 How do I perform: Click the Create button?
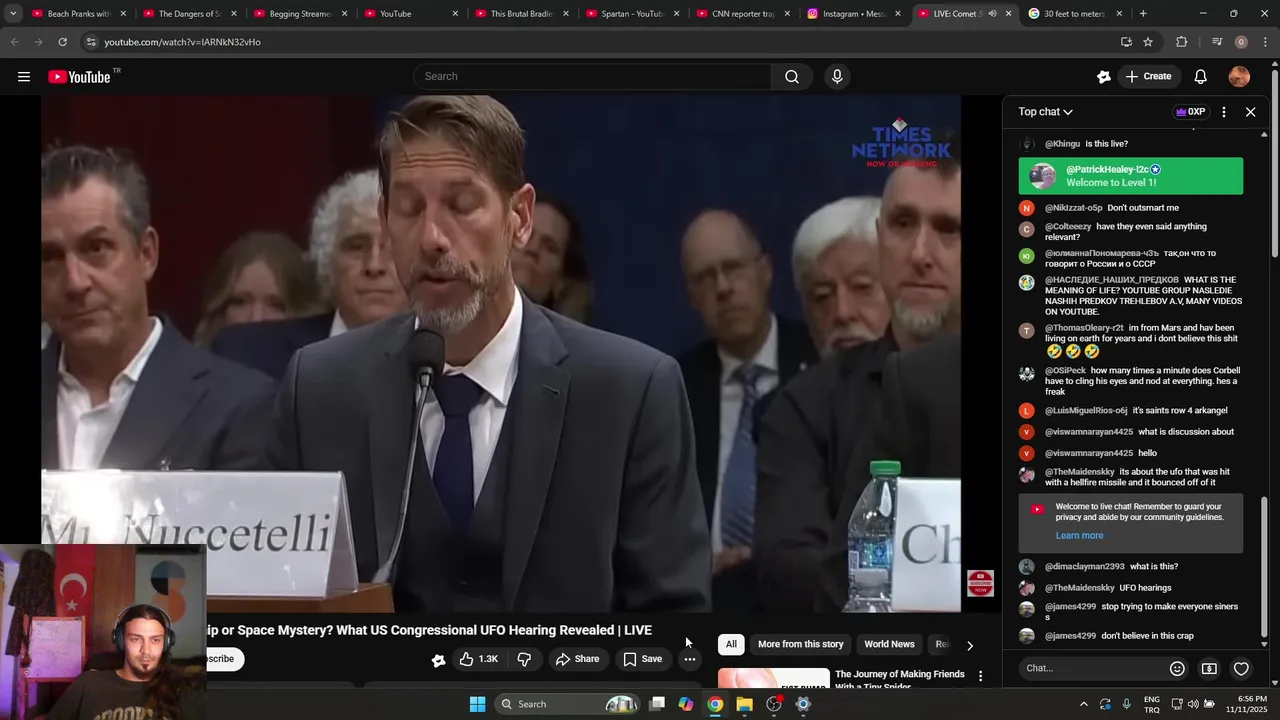(x=1148, y=77)
